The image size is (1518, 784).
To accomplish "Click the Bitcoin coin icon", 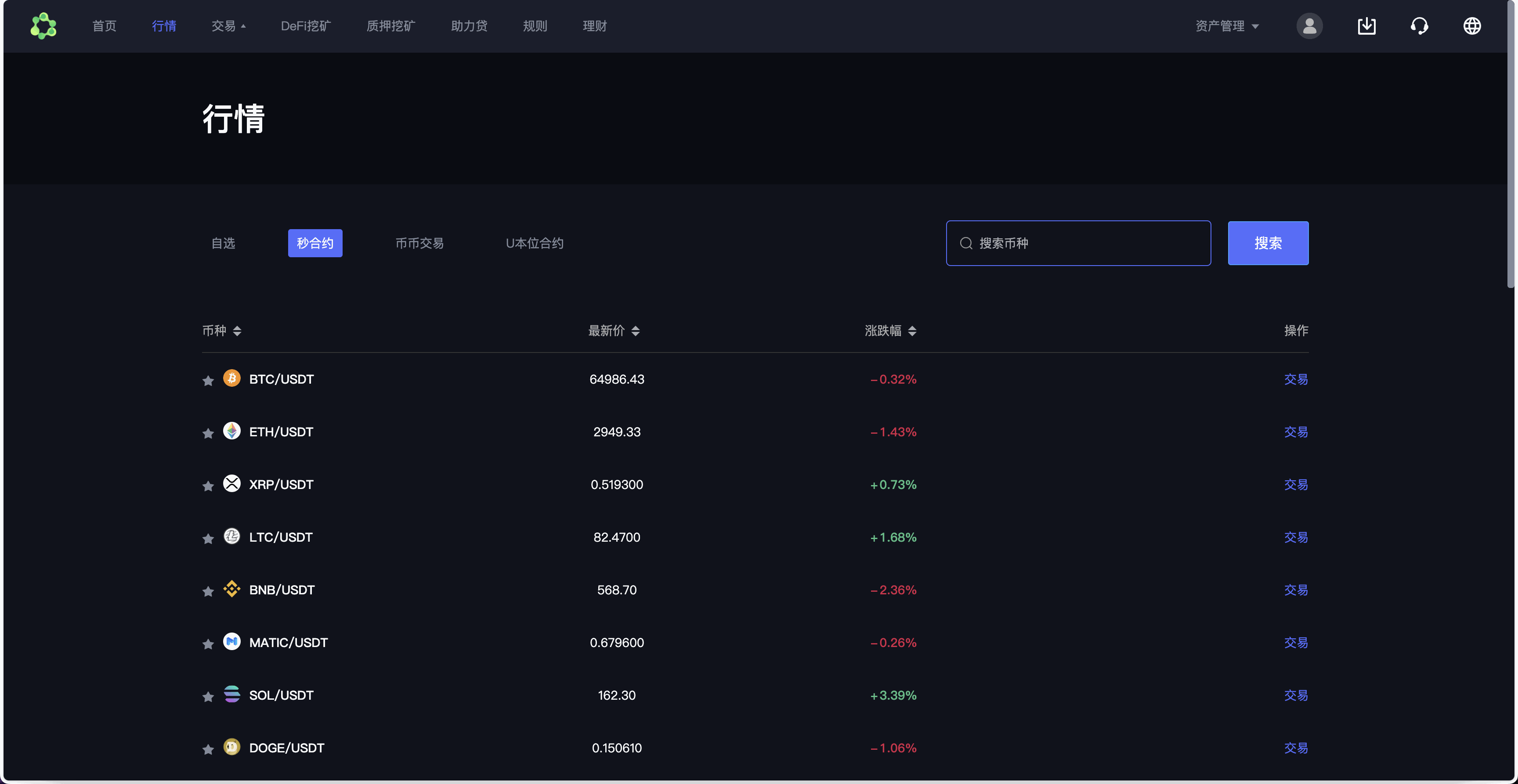I will [x=232, y=379].
